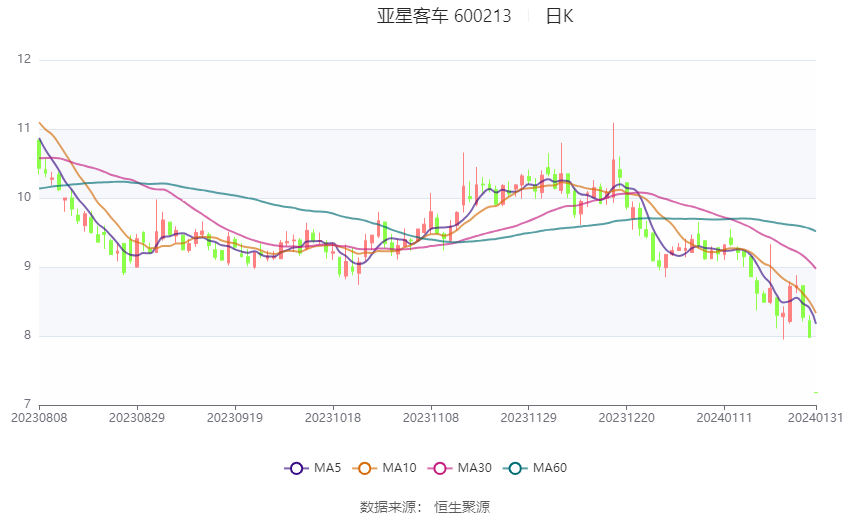The height and width of the screenshot is (517, 850).
Task: Click the data source text 恒生聚源
Action: tap(462, 507)
